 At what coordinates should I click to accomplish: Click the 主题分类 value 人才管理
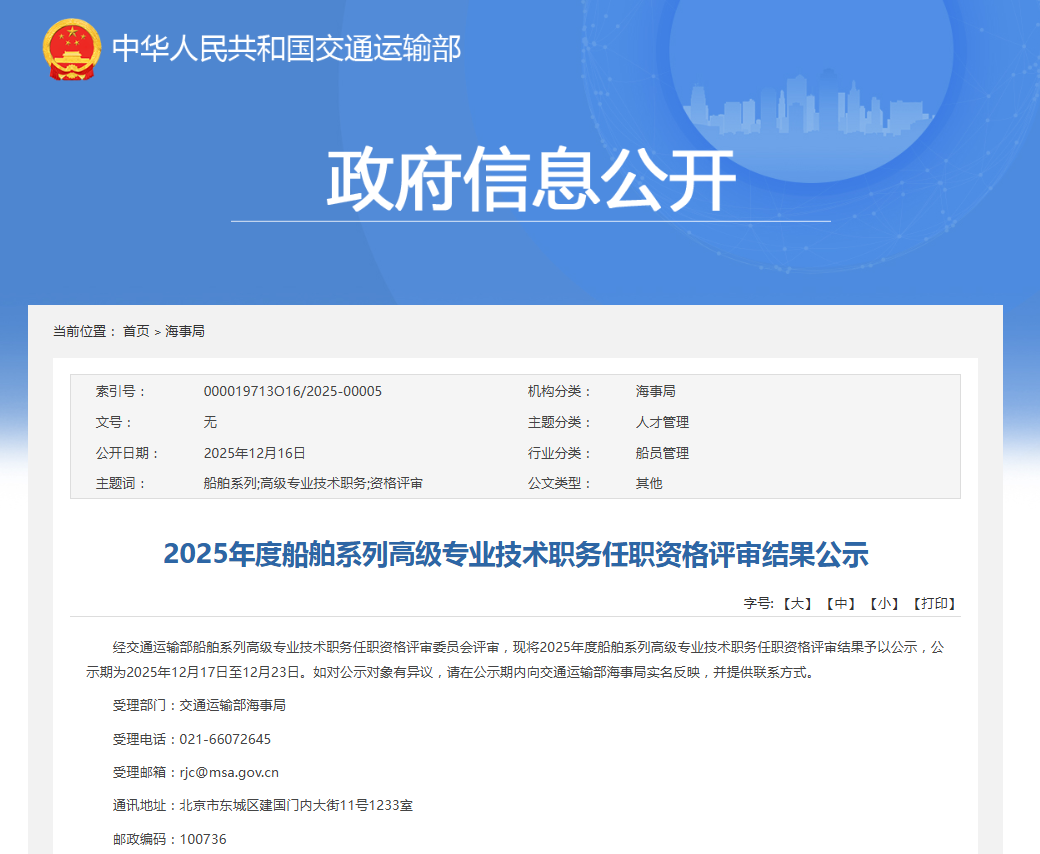[662, 422]
